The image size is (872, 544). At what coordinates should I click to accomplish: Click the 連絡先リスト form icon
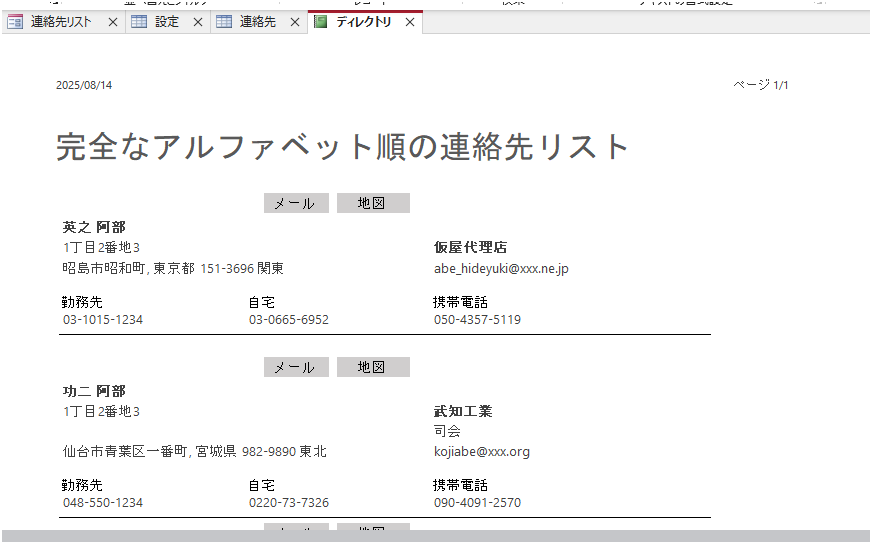click(14, 22)
